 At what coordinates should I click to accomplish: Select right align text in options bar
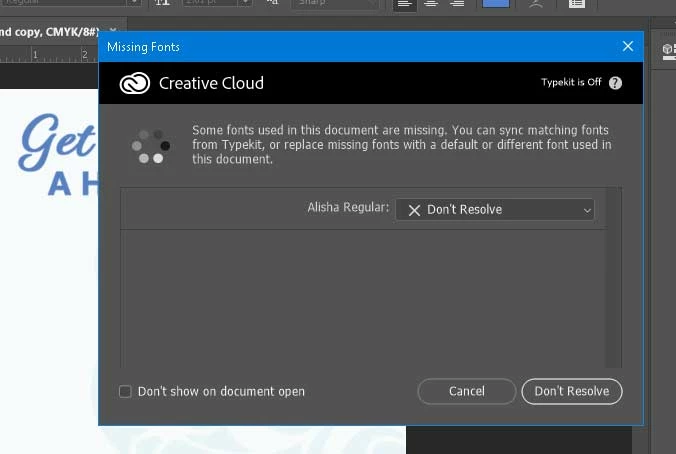(x=457, y=4)
